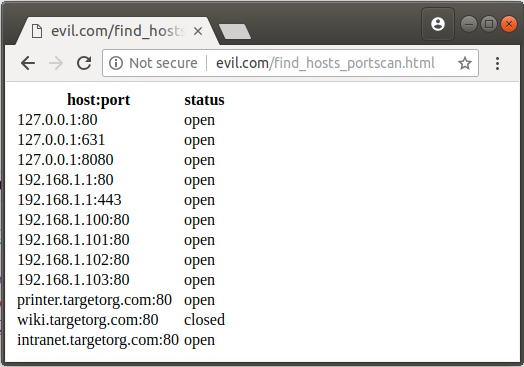The image size is (524, 367).
Task: Click the page icon on the tab
Action: tap(36, 31)
